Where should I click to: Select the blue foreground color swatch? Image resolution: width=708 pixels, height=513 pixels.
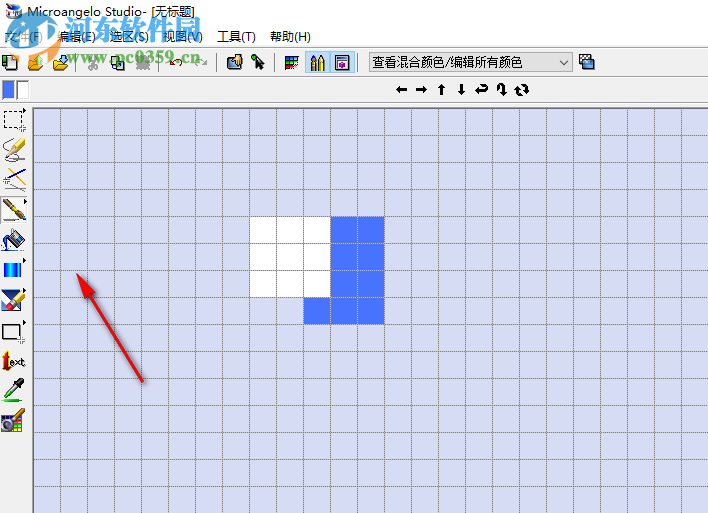[x=9, y=90]
